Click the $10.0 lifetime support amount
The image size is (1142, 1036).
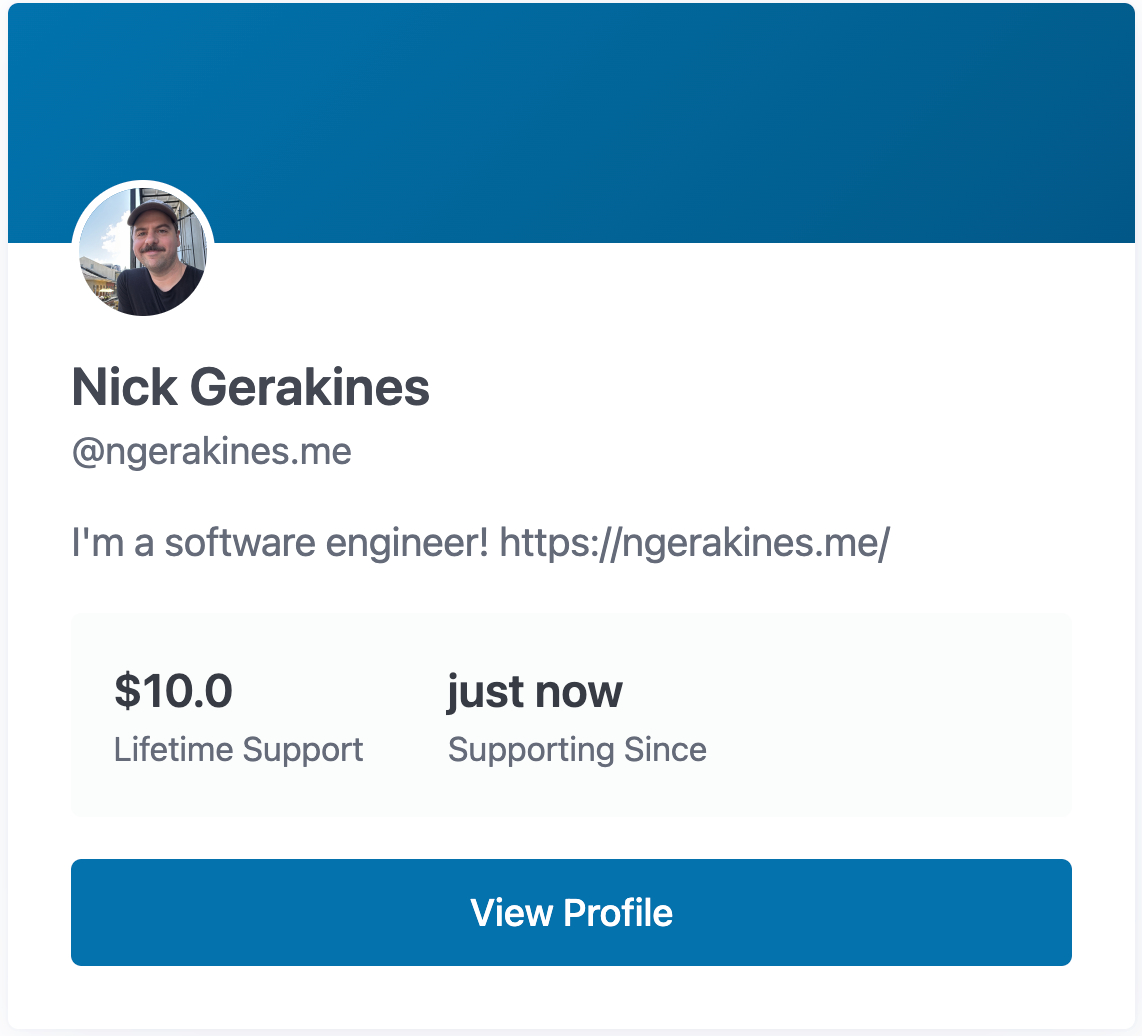click(173, 691)
